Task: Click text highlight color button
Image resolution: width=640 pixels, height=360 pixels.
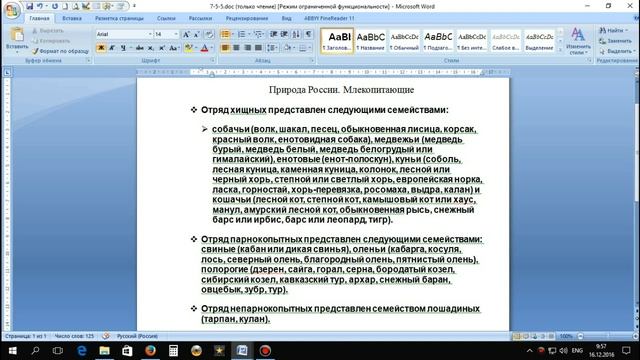Action: pos(188,48)
